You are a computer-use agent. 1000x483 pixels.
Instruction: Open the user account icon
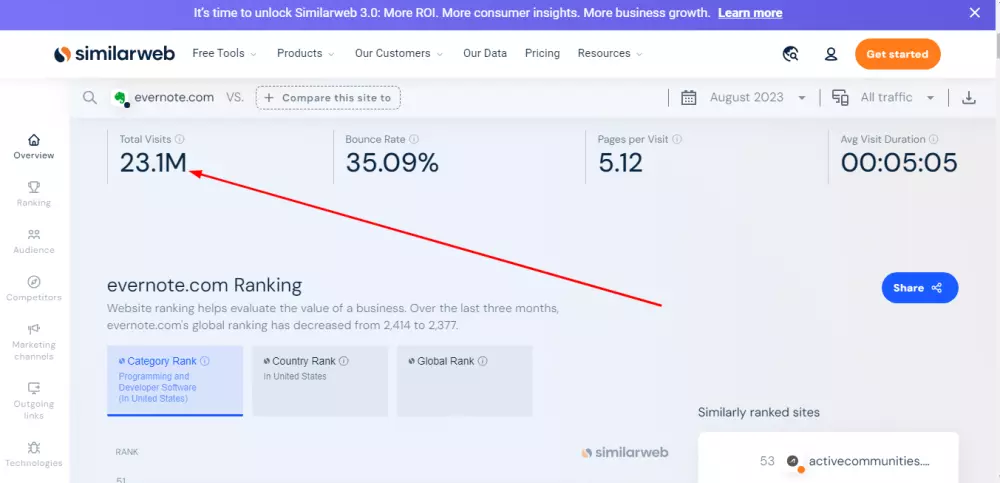830,54
